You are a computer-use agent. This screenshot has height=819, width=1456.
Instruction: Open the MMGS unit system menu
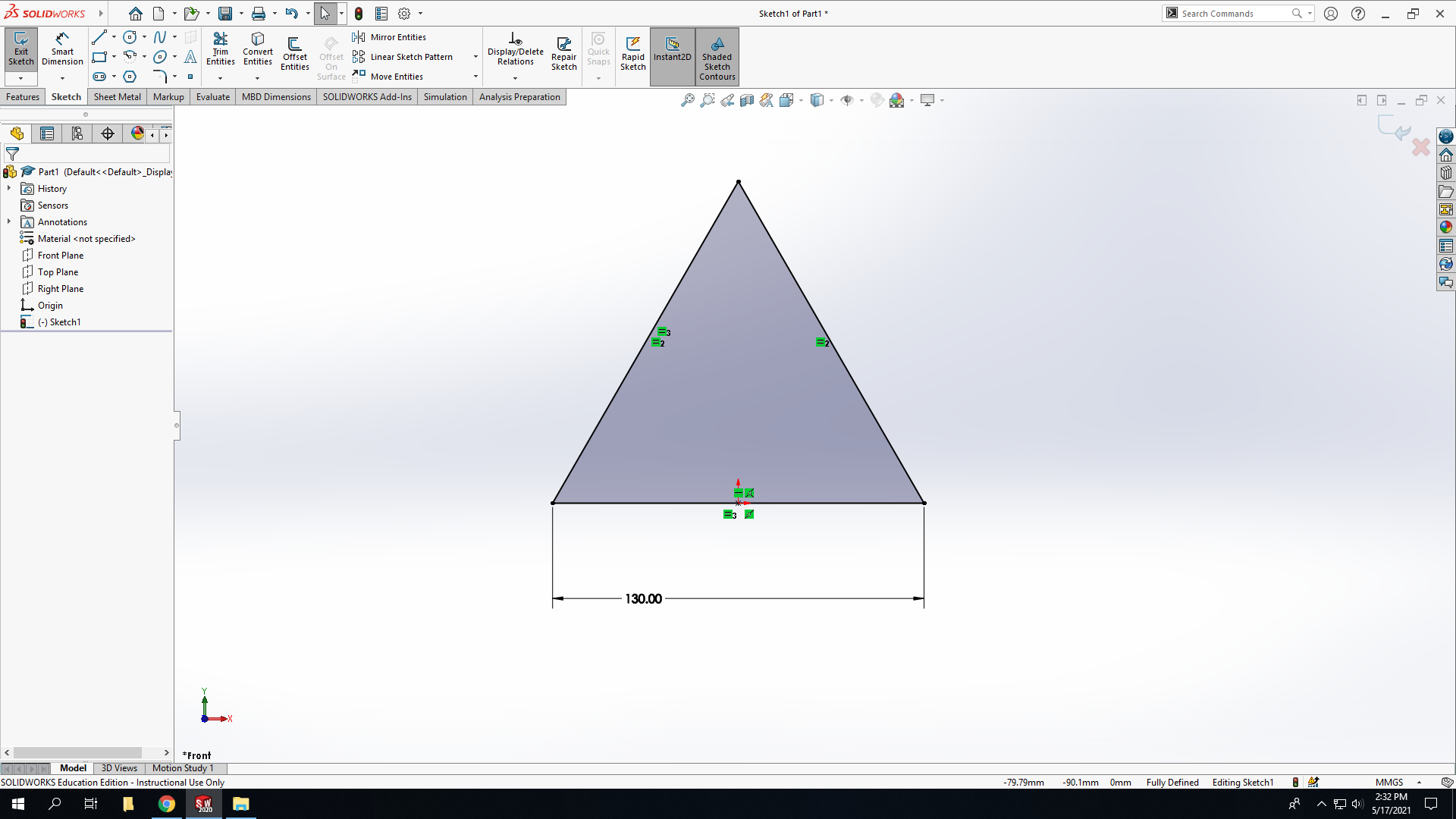coord(1398,782)
